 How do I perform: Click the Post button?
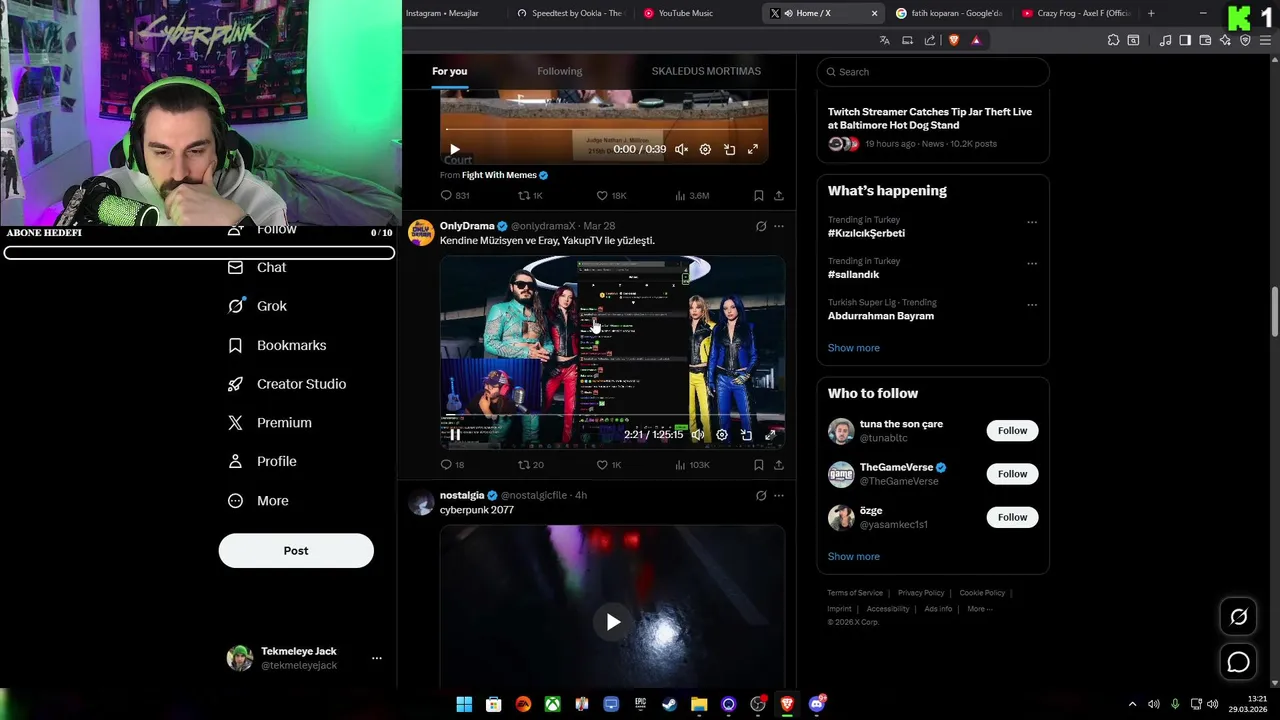pos(296,551)
